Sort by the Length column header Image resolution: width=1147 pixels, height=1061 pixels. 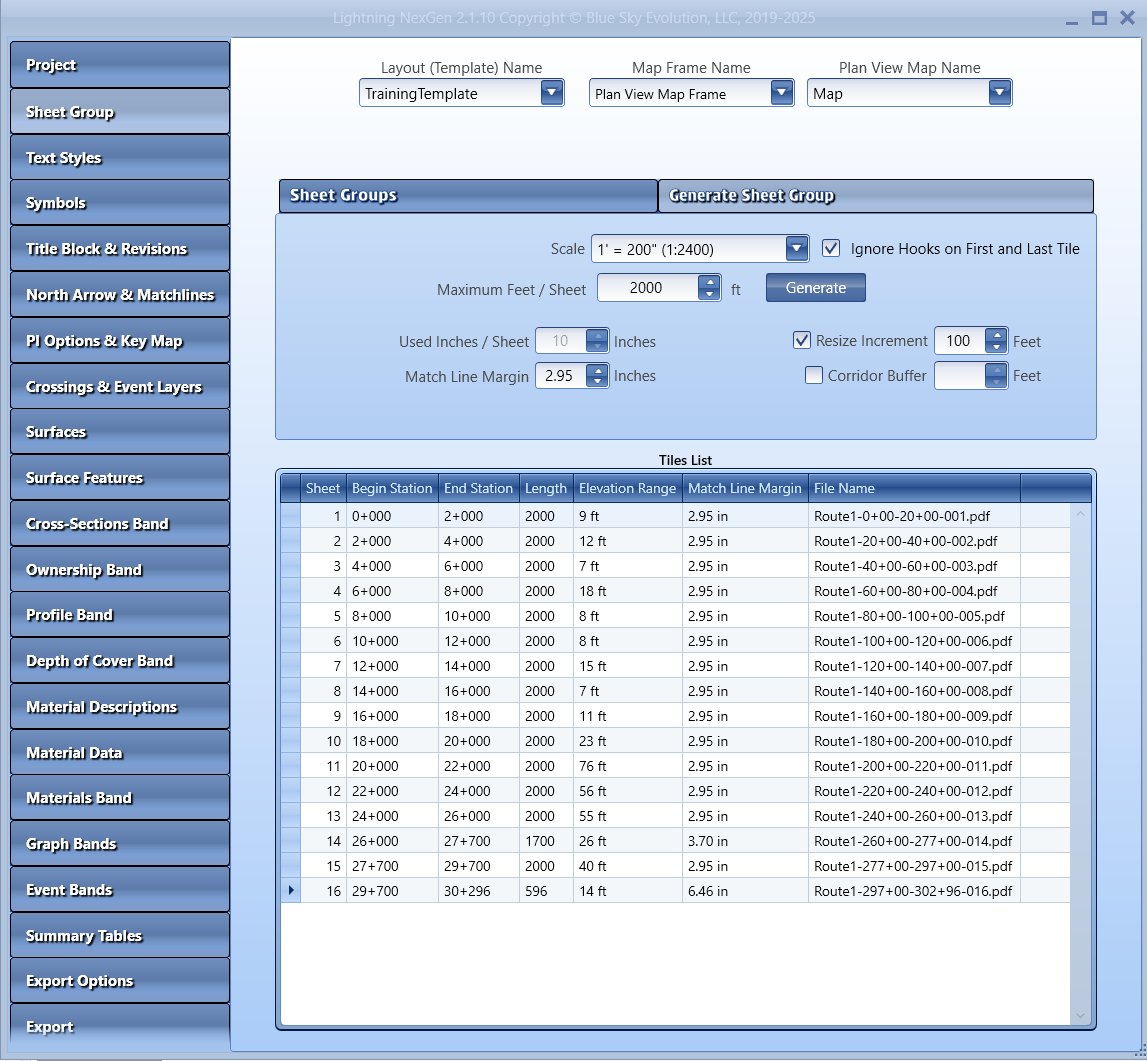tap(546, 488)
